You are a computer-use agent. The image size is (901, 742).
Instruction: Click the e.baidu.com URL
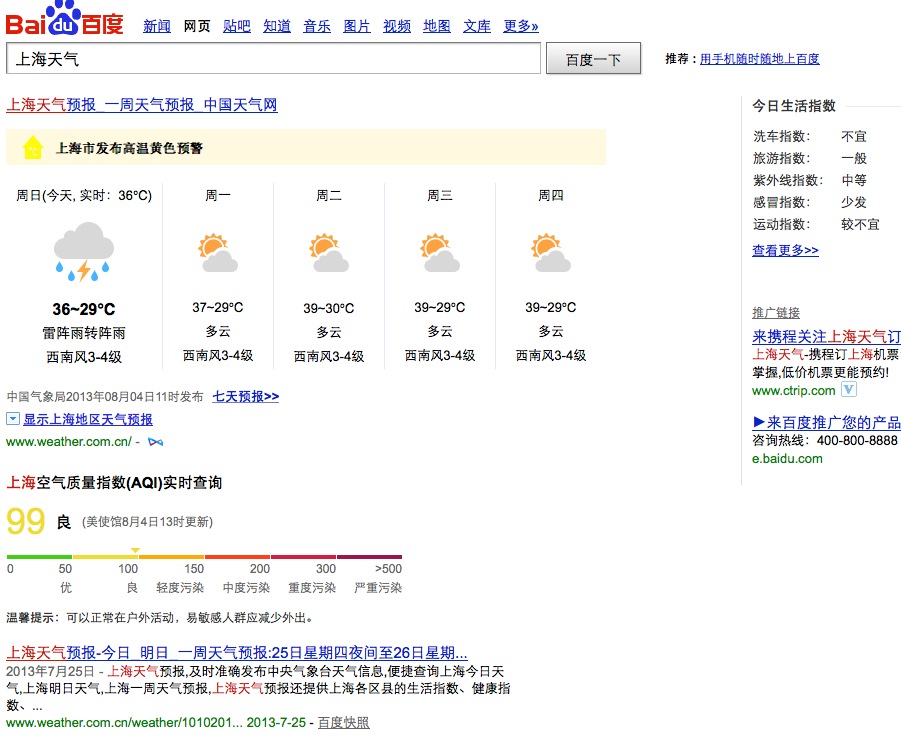[x=787, y=459]
